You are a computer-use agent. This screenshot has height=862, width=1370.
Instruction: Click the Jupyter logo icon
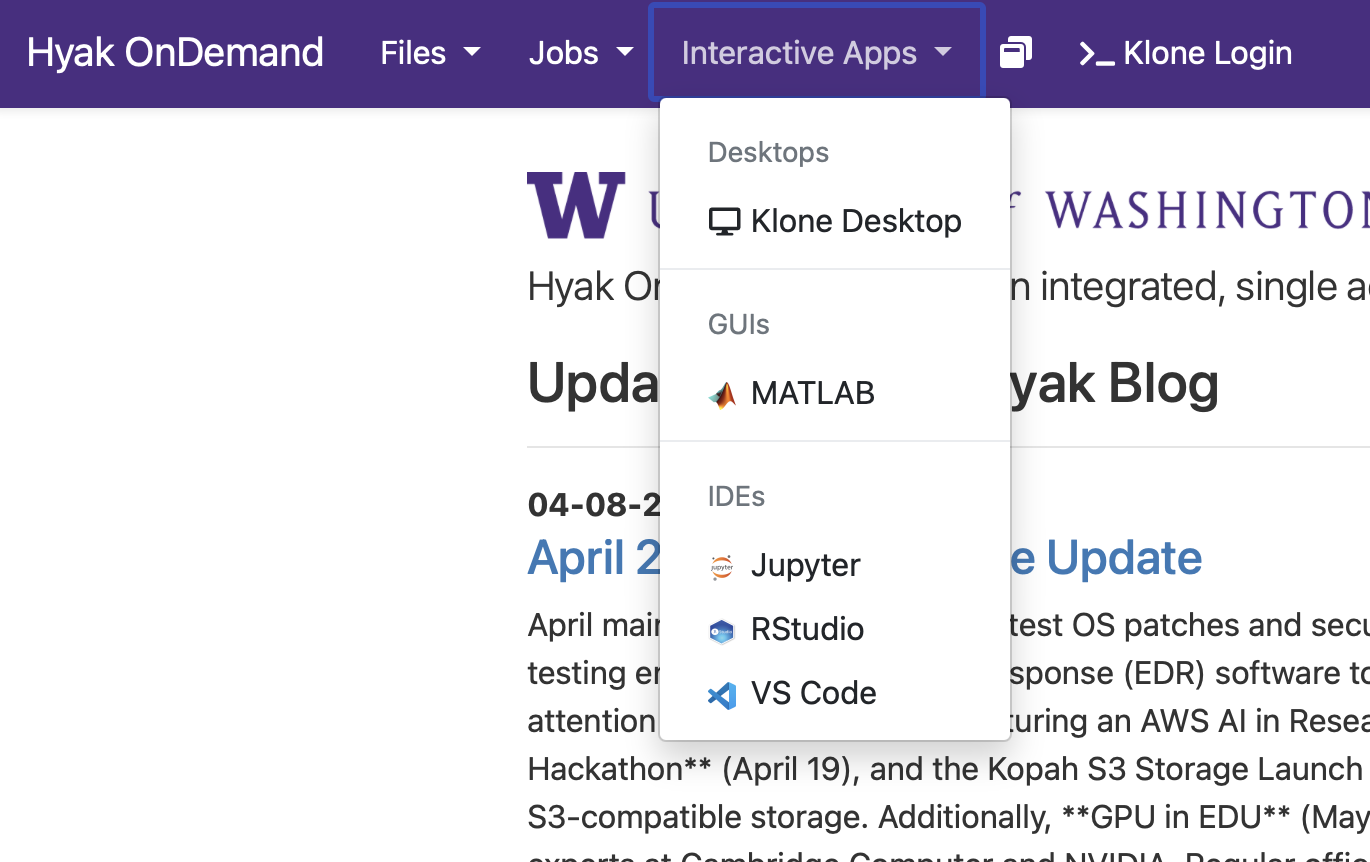coord(722,566)
